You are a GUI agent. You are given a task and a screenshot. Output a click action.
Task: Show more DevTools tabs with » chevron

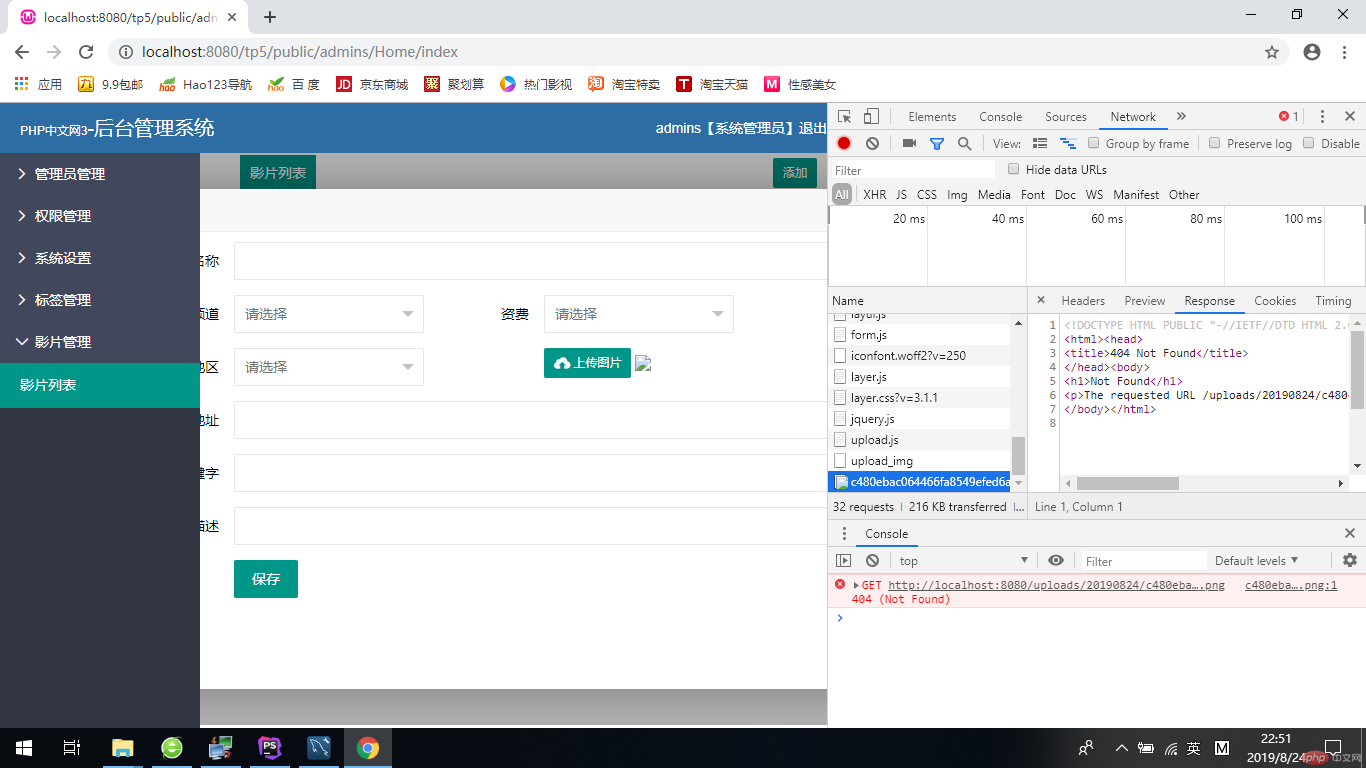pyautogui.click(x=1181, y=117)
